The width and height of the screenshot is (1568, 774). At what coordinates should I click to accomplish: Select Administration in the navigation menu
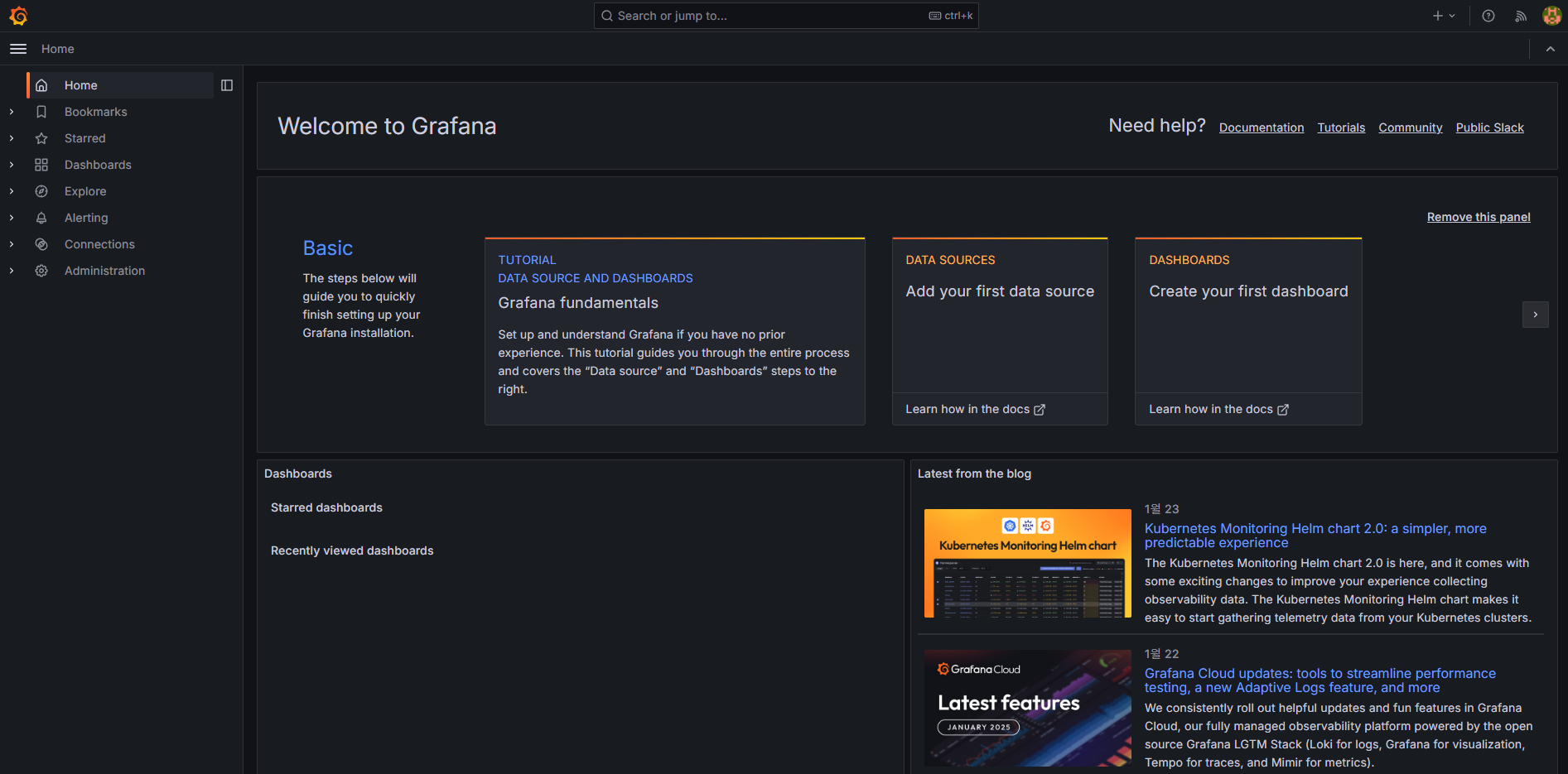point(104,271)
